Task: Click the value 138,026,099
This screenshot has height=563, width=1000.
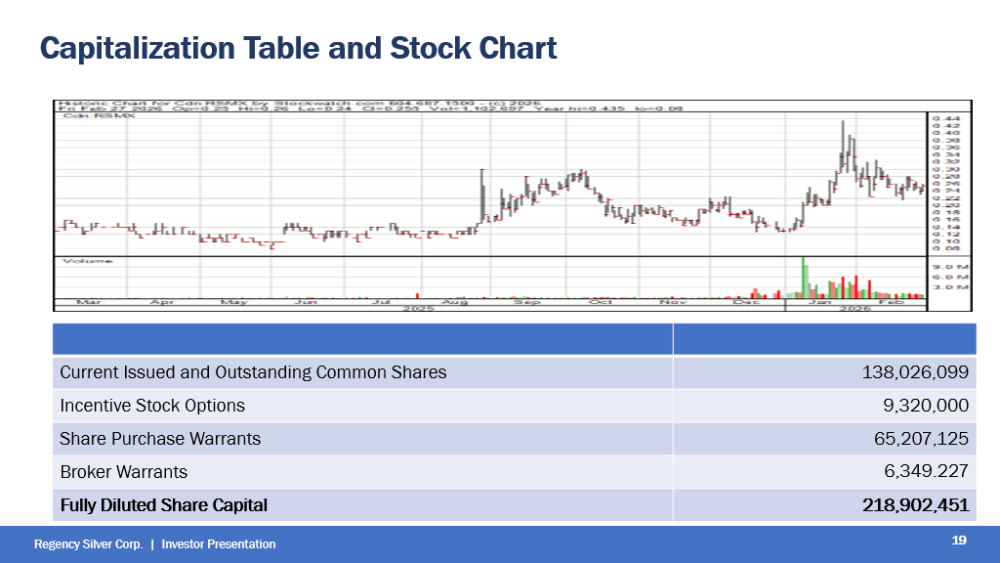Action: [x=915, y=373]
